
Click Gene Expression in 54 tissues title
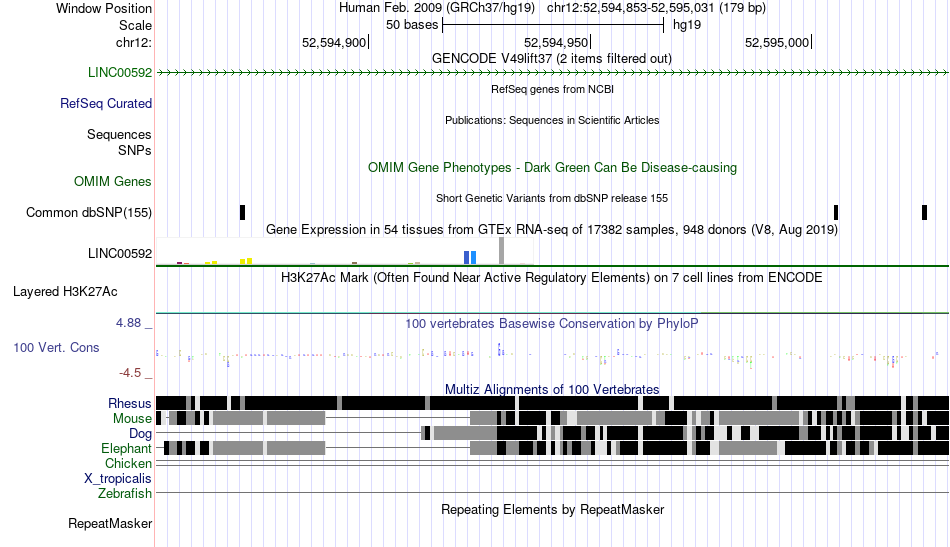pyautogui.click(x=552, y=230)
